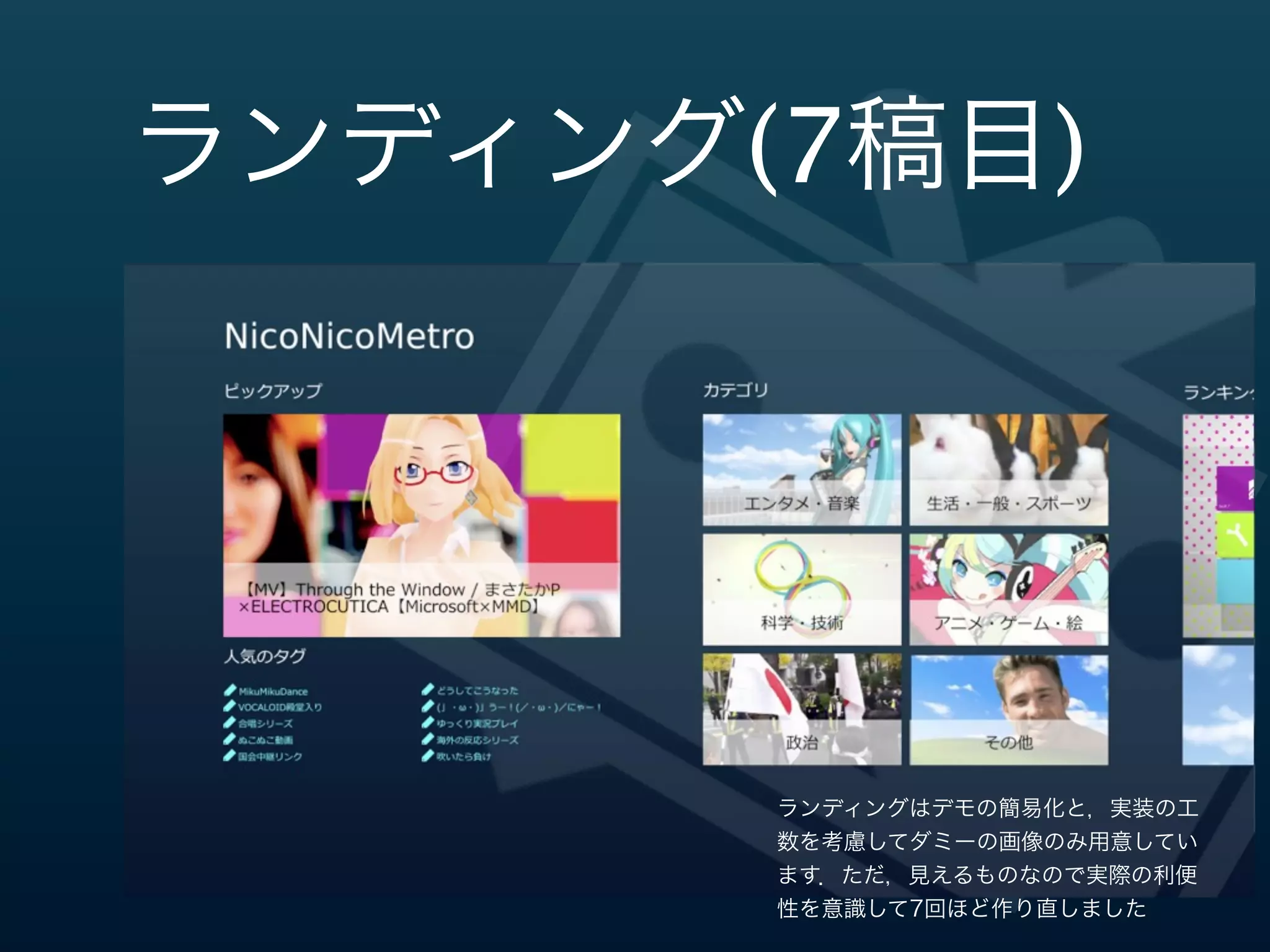Open the blue sky ranking thumbnail
The image size is (1270, 952).
point(1219,705)
